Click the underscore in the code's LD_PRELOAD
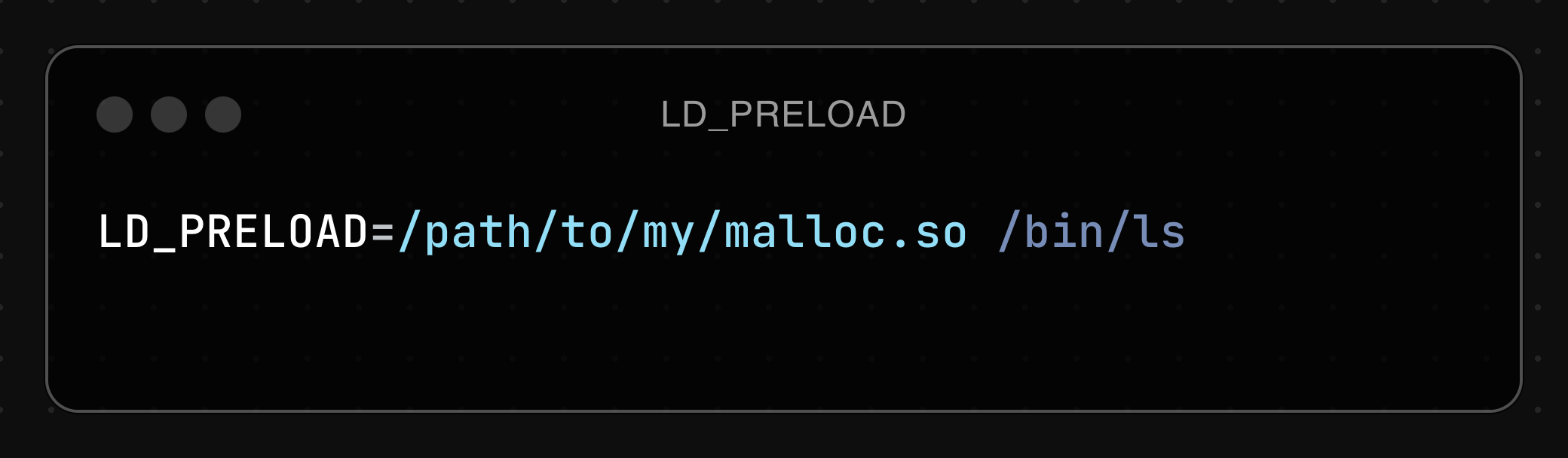Screen dimensions: 1568x458 pos(164,250)
